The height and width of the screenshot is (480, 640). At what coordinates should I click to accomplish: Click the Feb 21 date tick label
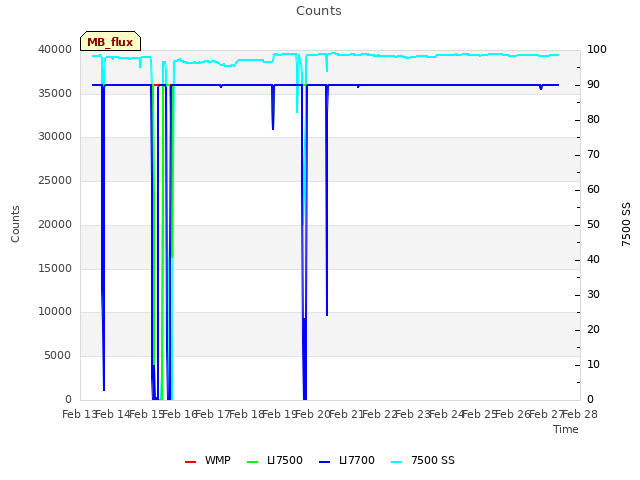coord(346,414)
